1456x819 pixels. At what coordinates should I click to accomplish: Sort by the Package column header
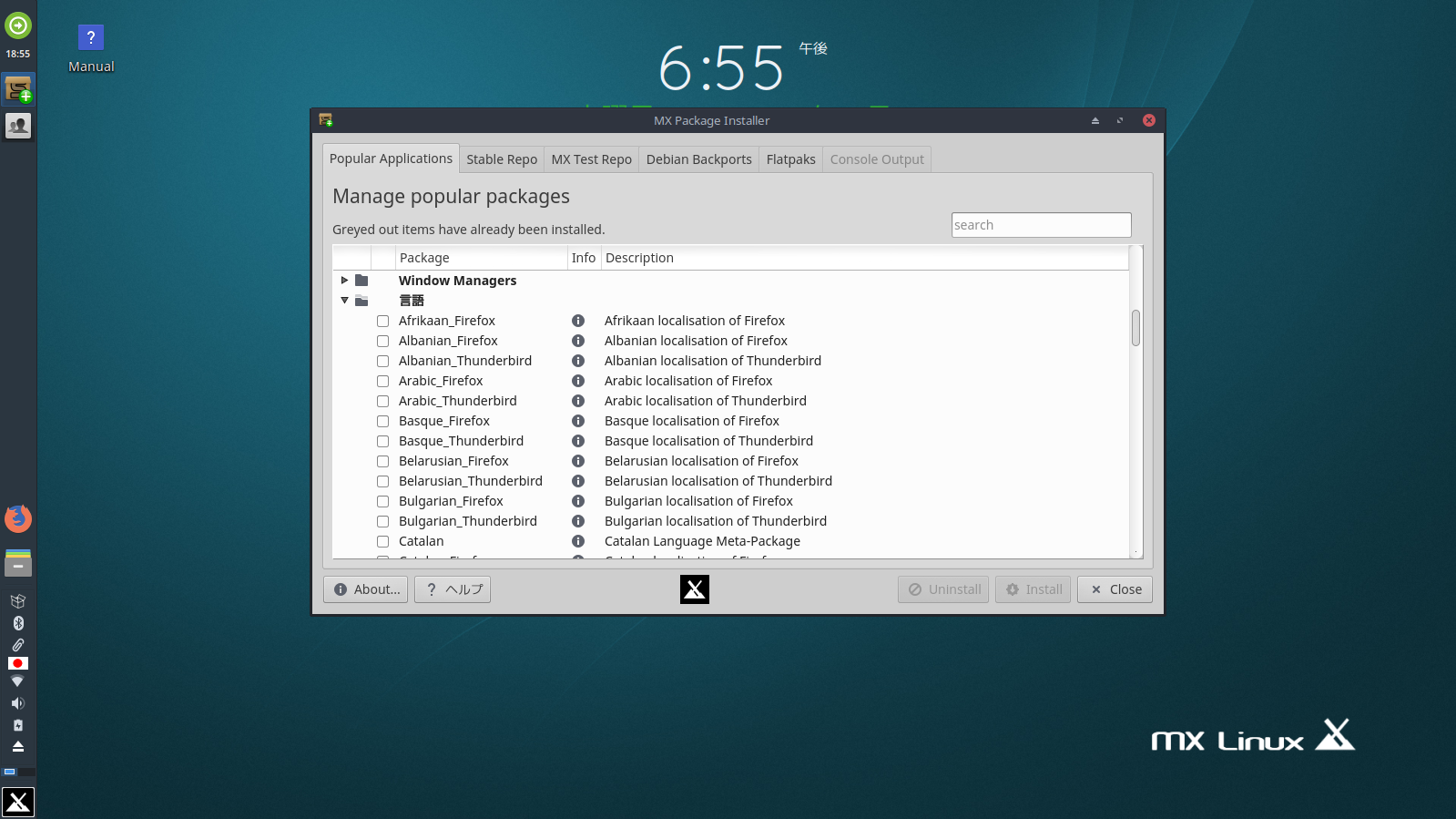point(482,258)
